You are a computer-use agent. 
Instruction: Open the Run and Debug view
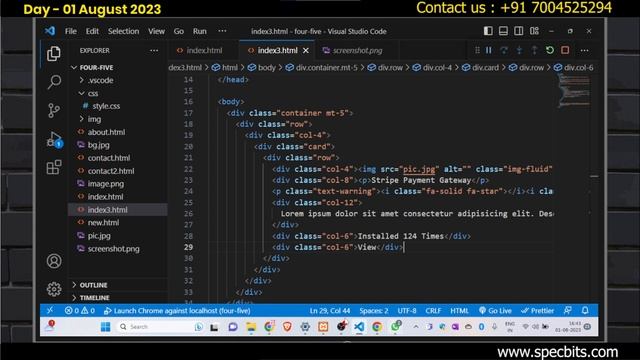click(x=54, y=139)
